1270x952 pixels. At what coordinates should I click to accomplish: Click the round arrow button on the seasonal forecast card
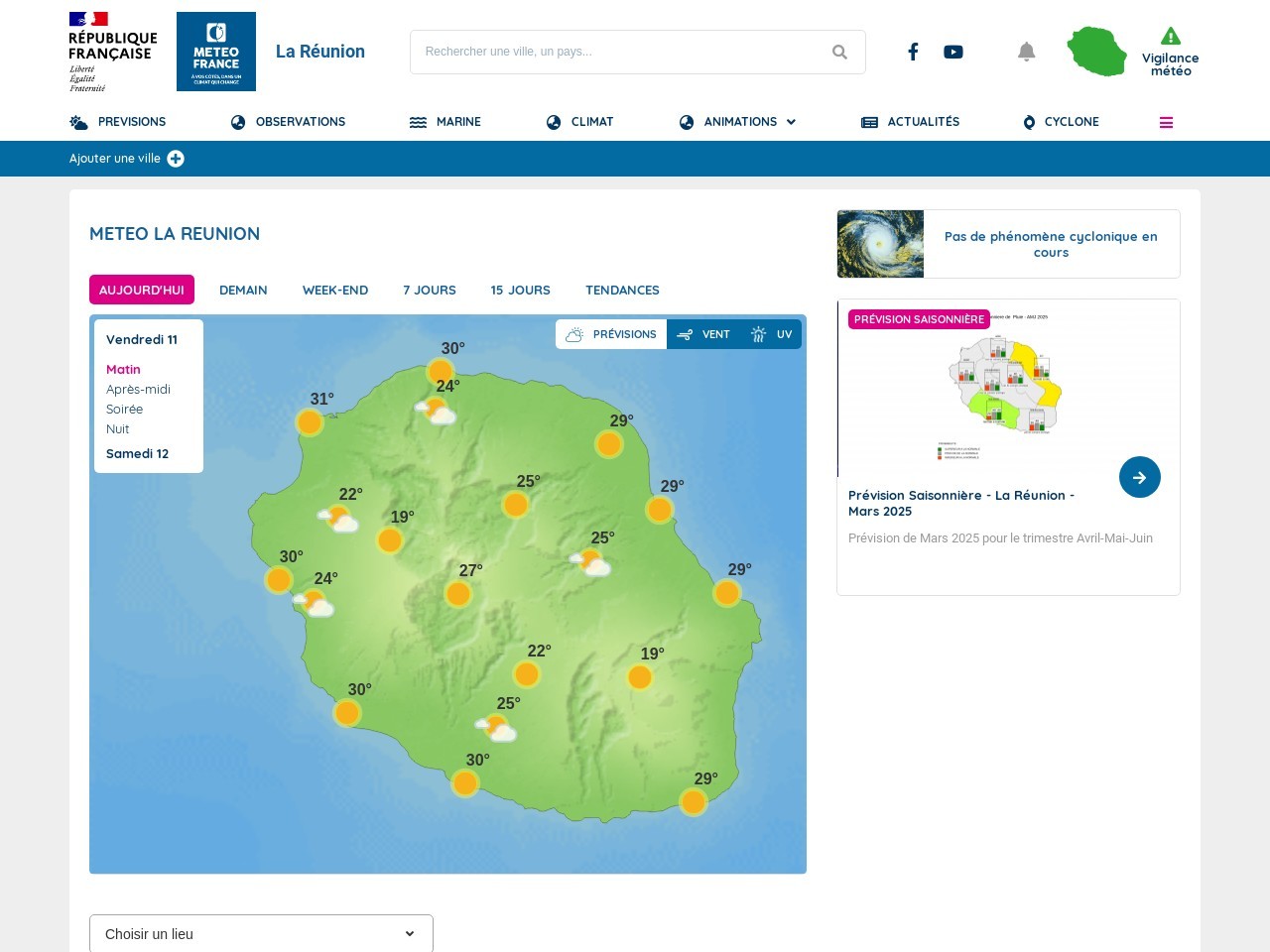click(x=1140, y=477)
